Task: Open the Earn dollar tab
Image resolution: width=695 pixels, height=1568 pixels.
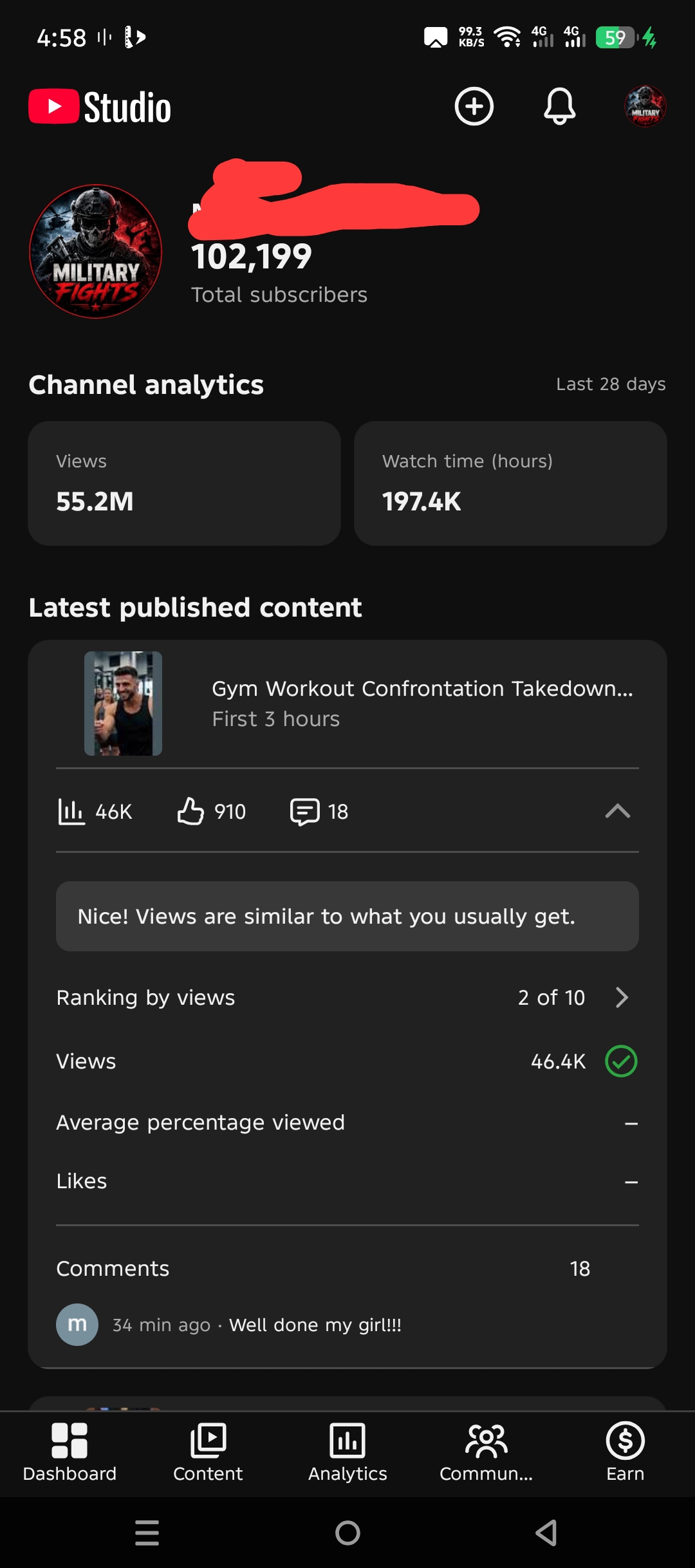Action: coord(625,1453)
